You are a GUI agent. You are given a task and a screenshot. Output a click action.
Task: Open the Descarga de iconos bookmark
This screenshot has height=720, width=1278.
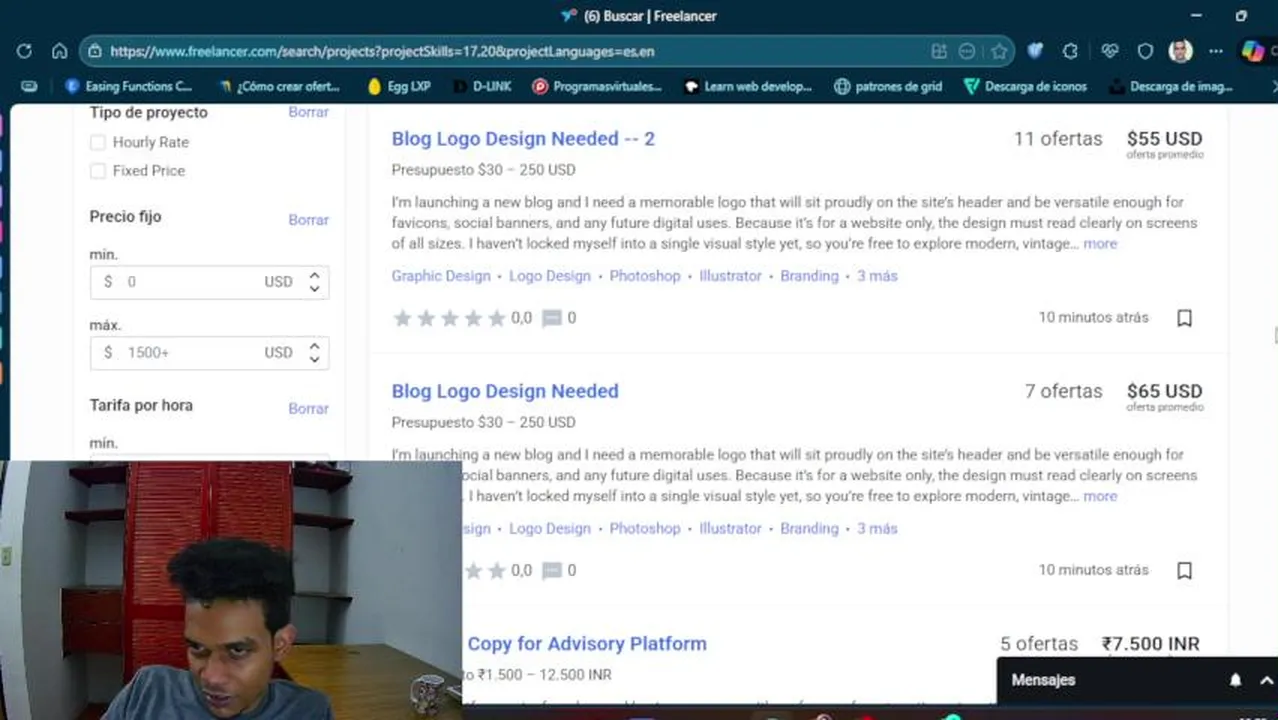point(1025,86)
